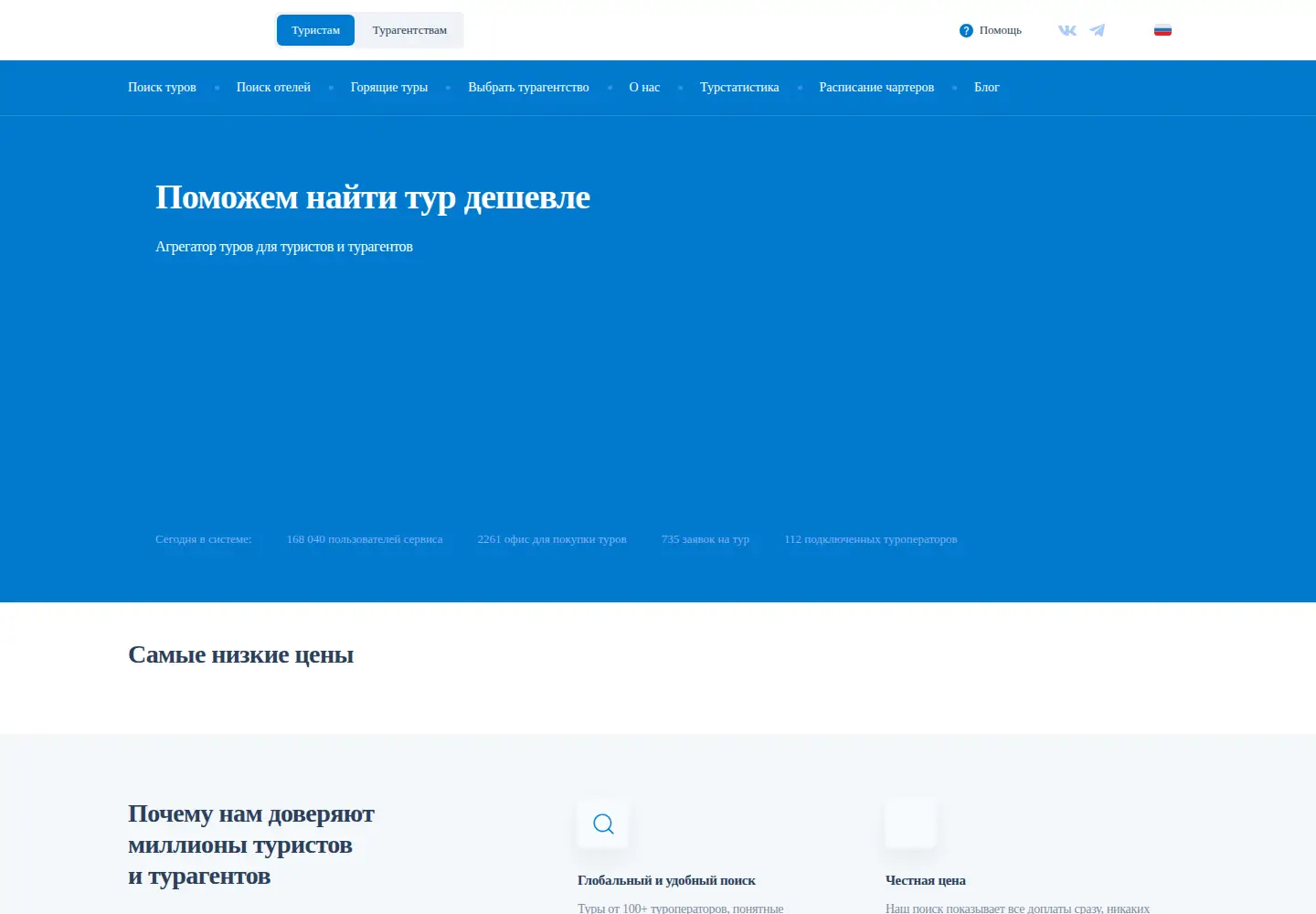1316x914 pixels.
Task: Click the Сегодня в системе label
Action: (x=203, y=539)
